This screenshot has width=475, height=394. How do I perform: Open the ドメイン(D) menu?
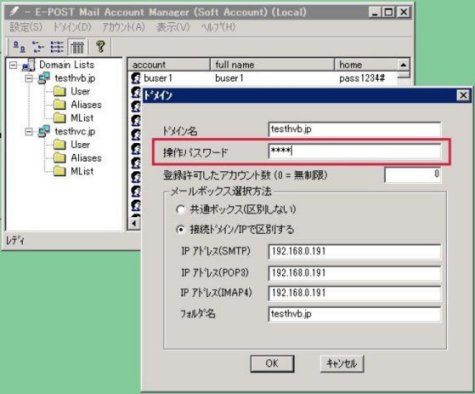[72, 27]
